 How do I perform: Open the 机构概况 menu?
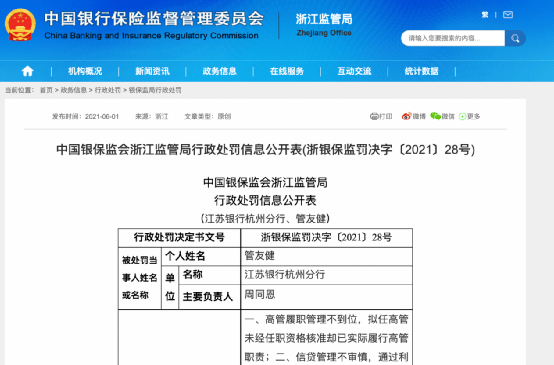coord(85,71)
